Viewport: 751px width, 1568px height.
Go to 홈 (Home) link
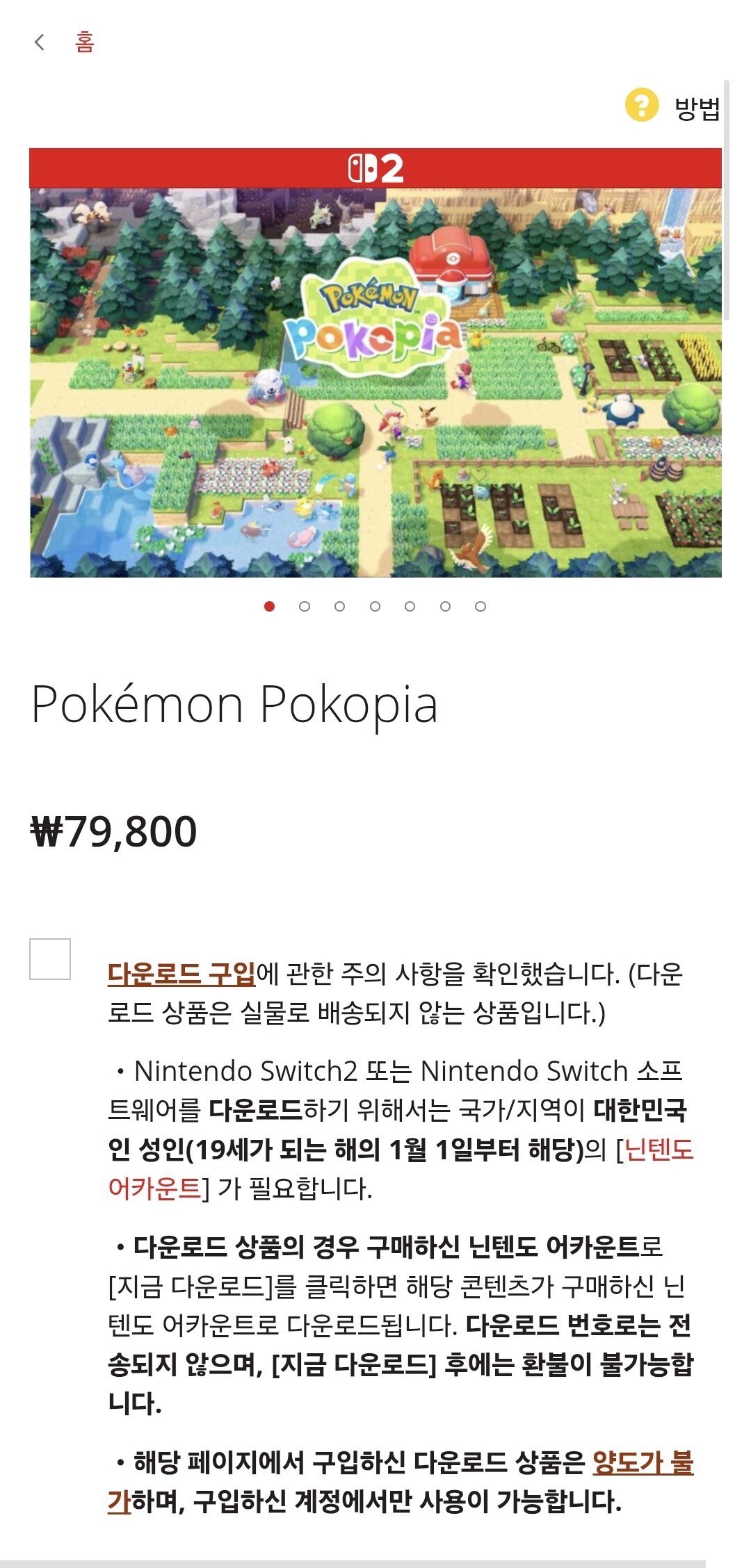pos(85,42)
